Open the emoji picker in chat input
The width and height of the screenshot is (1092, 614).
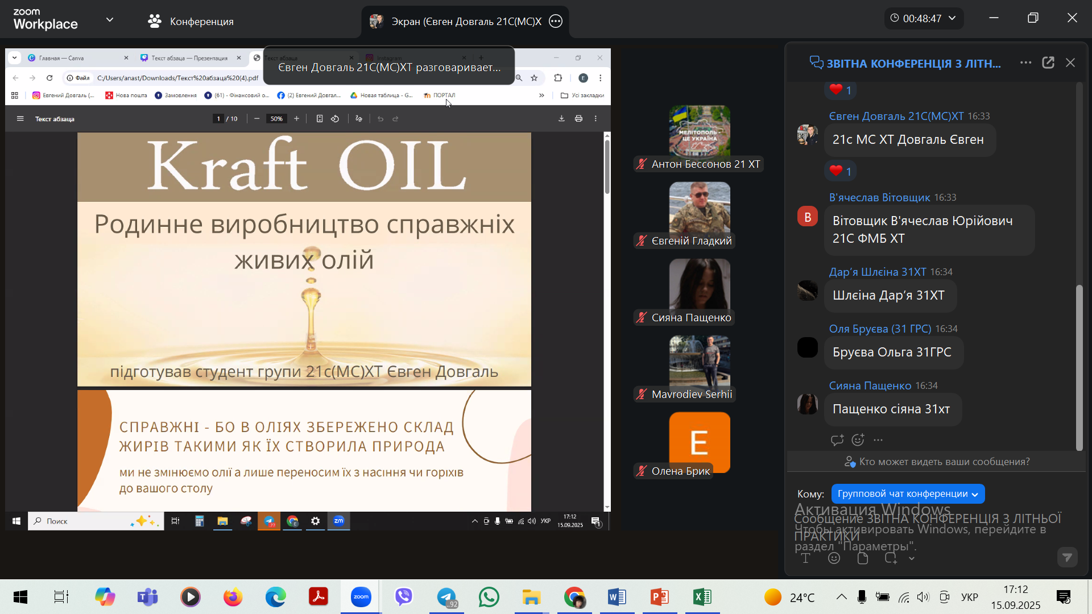834,559
